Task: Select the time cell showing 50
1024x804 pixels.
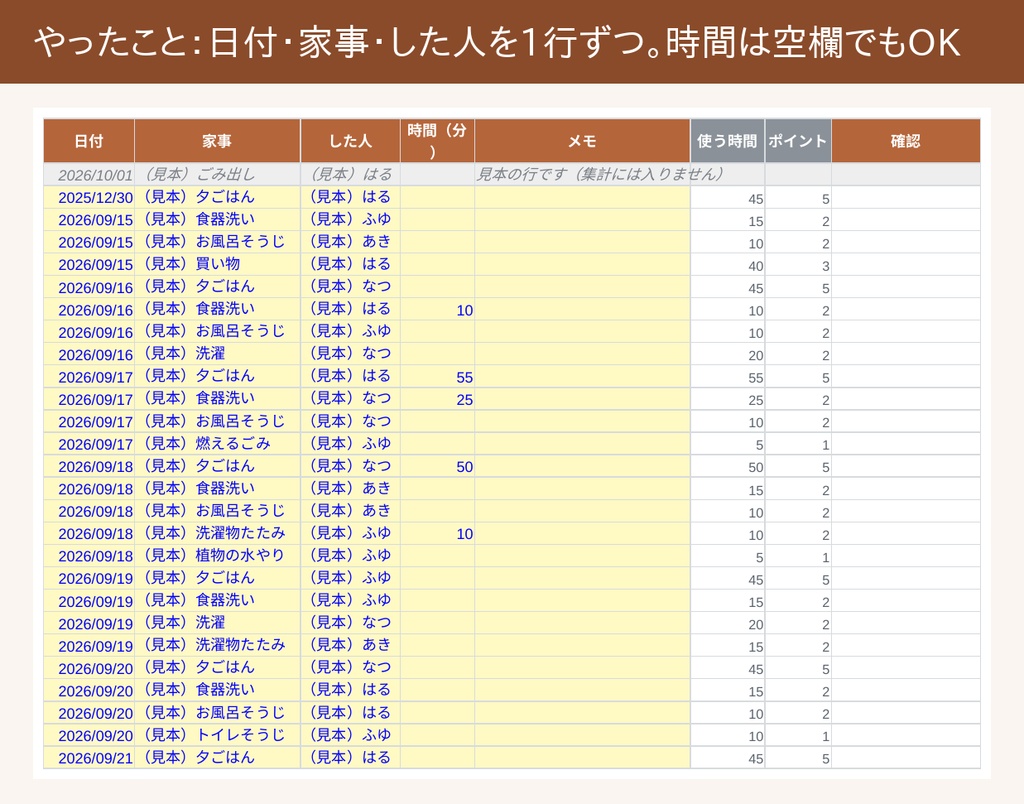Action: point(437,466)
